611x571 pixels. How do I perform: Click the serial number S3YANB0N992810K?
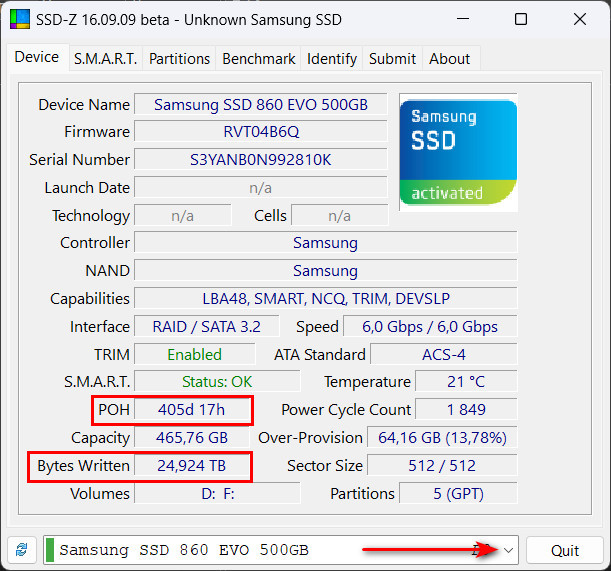tap(261, 159)
